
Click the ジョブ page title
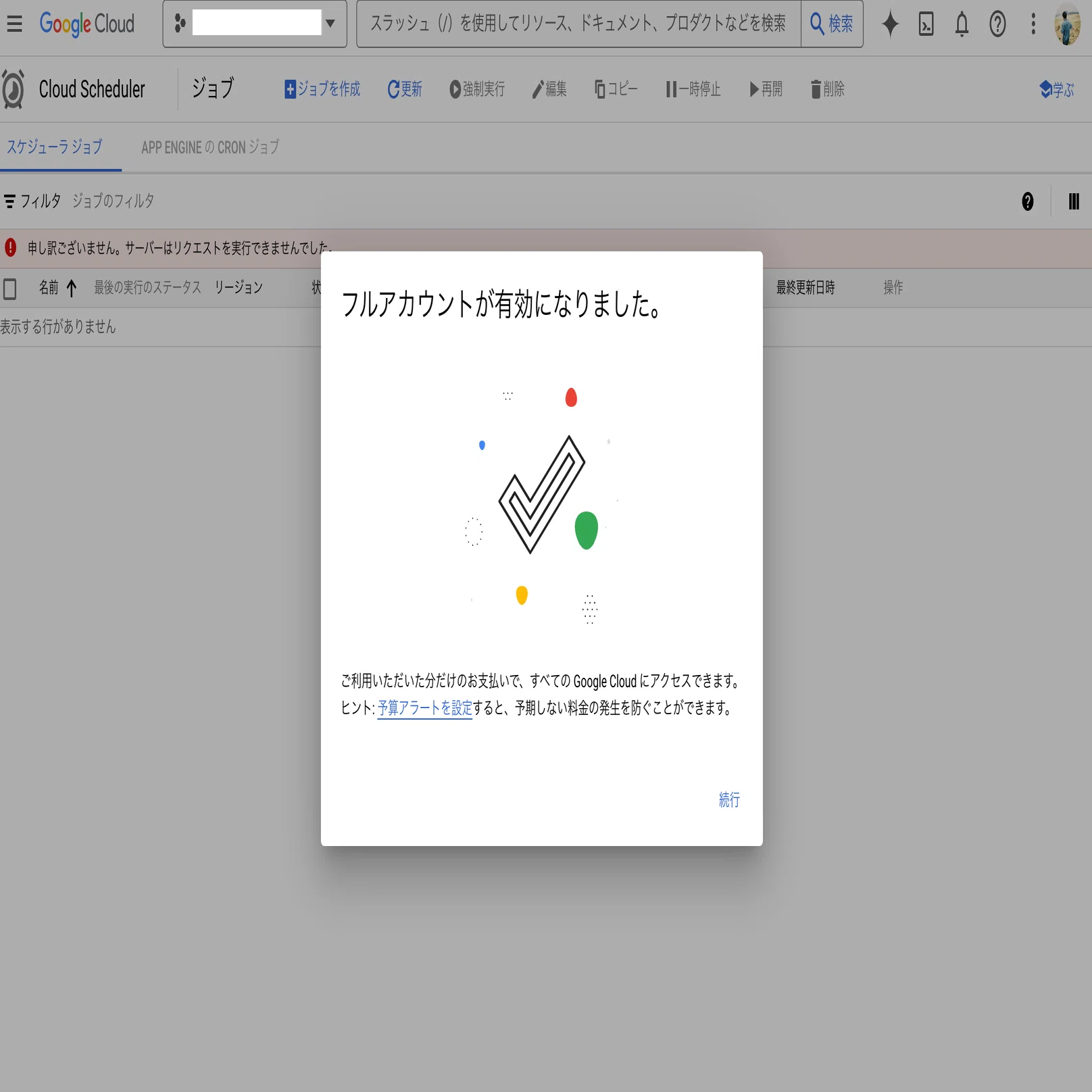(213, 89)
